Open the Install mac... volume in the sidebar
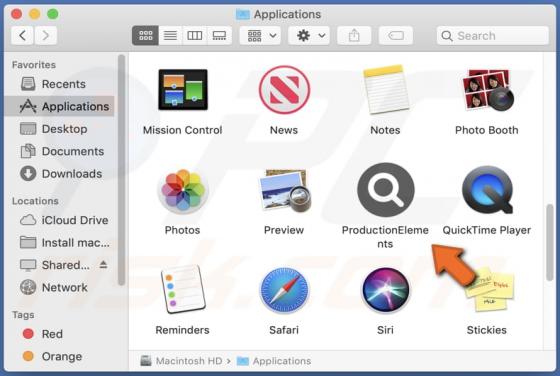 [x=60, y=243]
